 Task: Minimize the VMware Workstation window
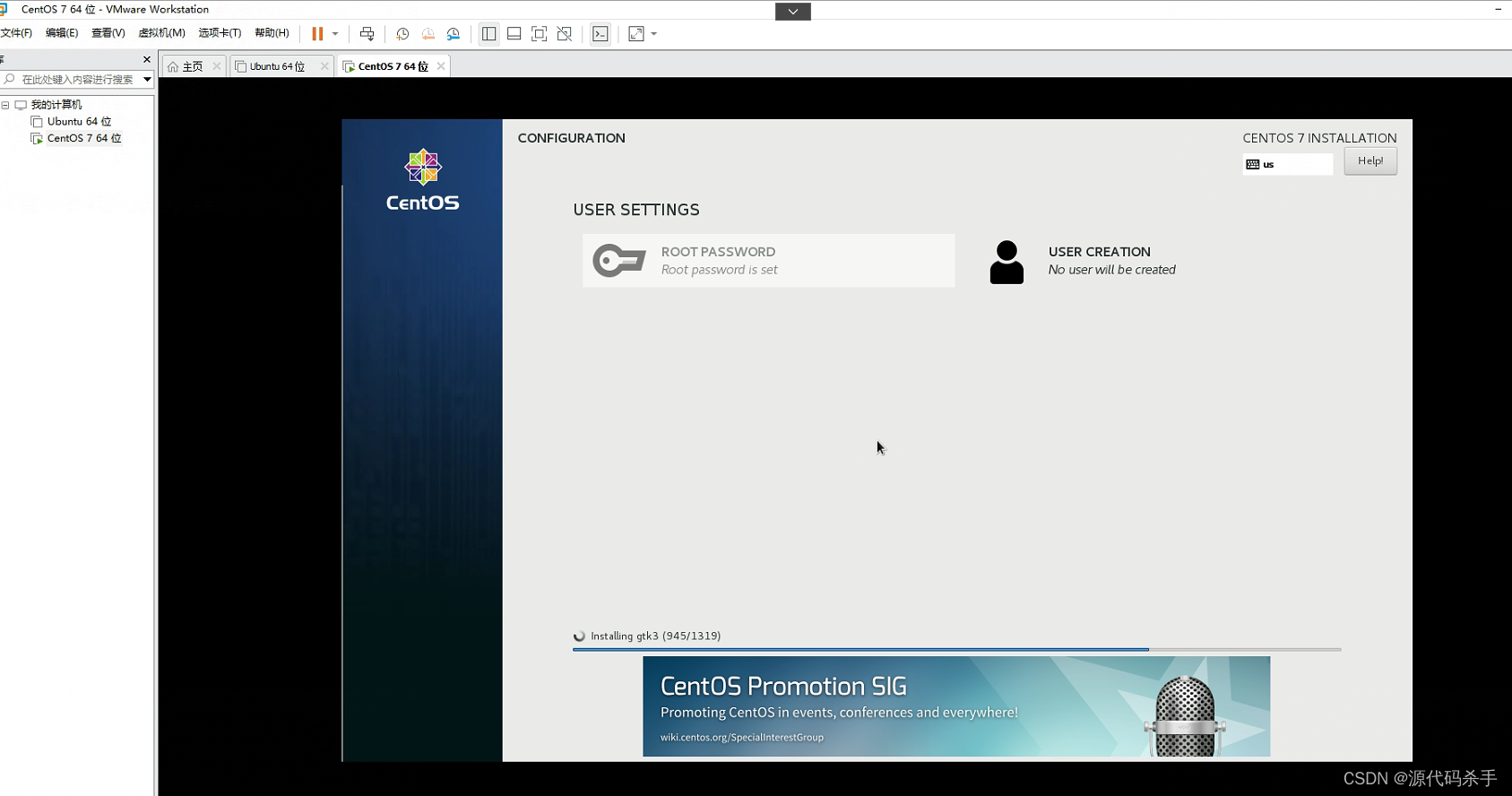click(1498, 9)
